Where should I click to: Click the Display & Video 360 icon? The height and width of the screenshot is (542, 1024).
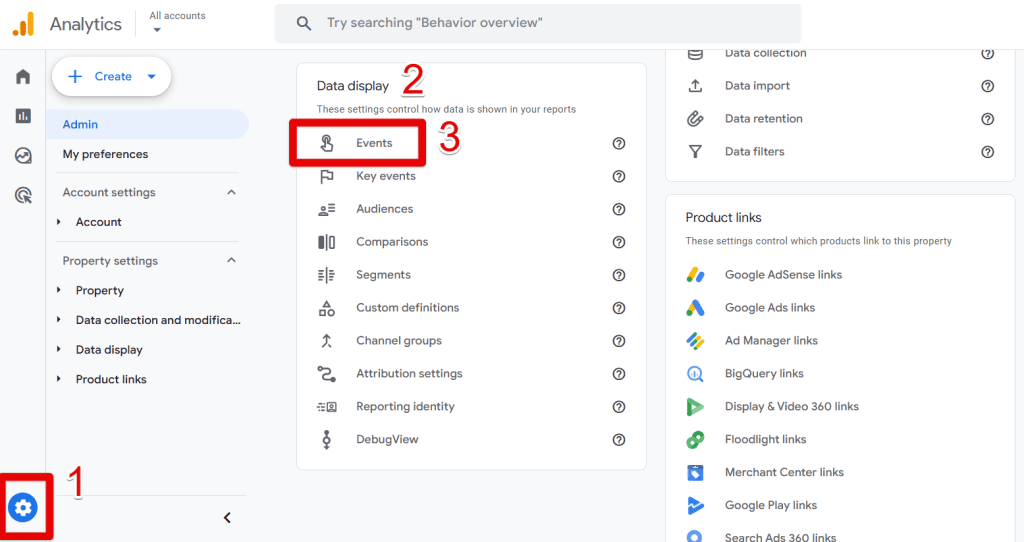pos(696,407)
